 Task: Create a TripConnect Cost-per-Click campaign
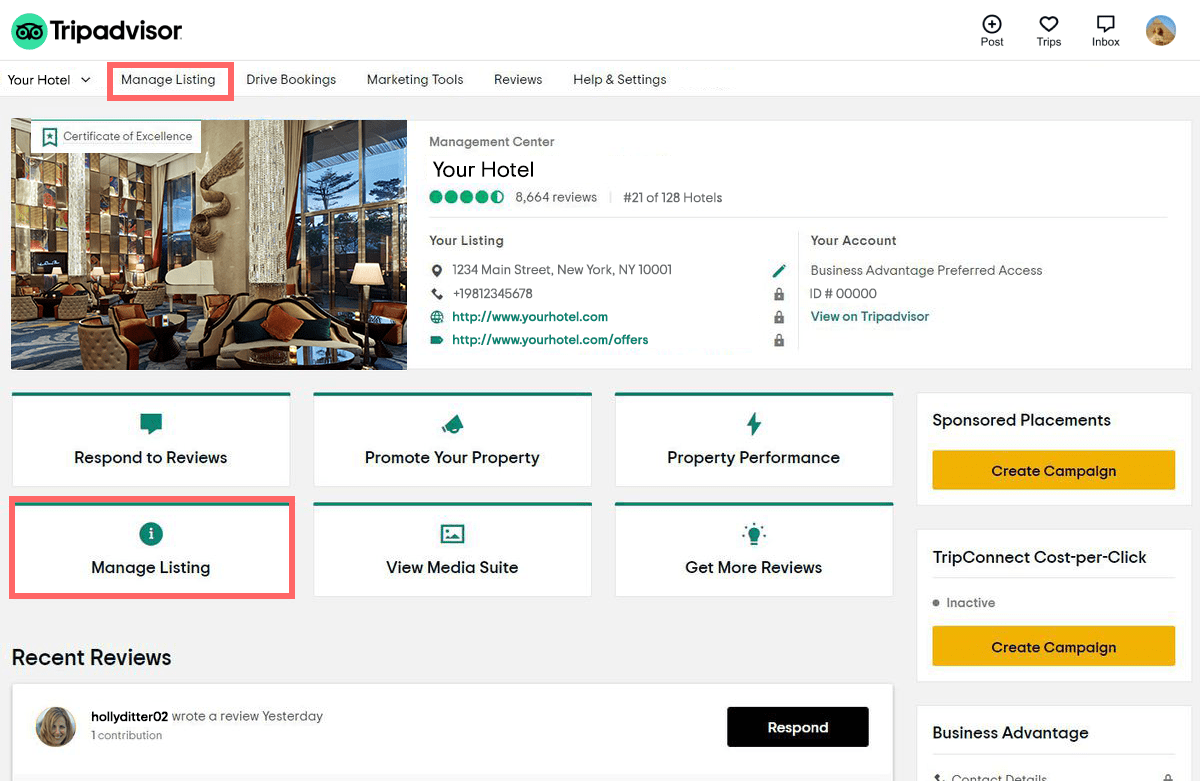(x=1053, y=647)
